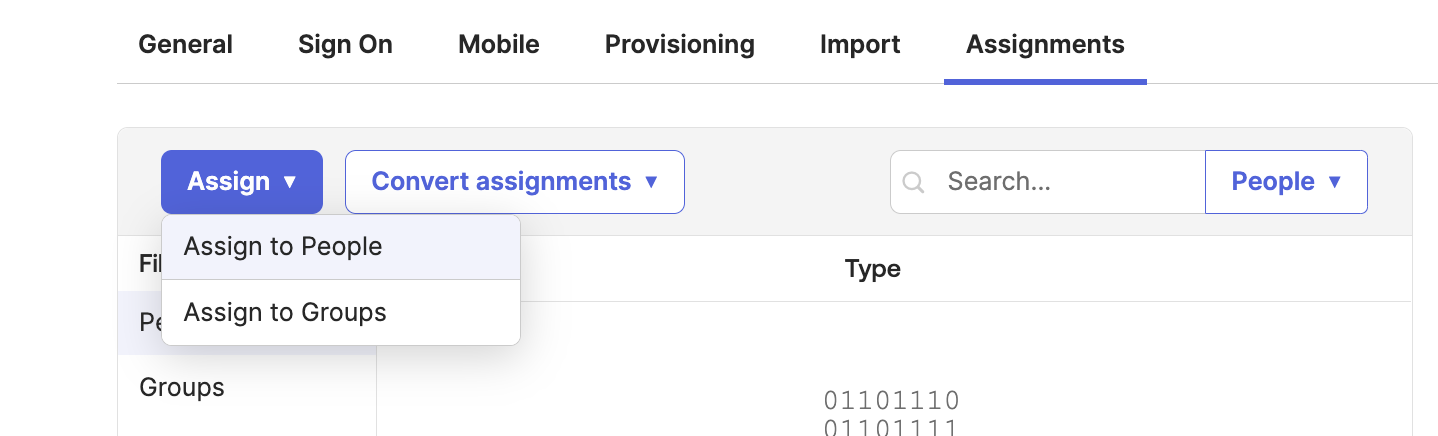Click the Convert assignments dropdown arrow

(651, 182)
